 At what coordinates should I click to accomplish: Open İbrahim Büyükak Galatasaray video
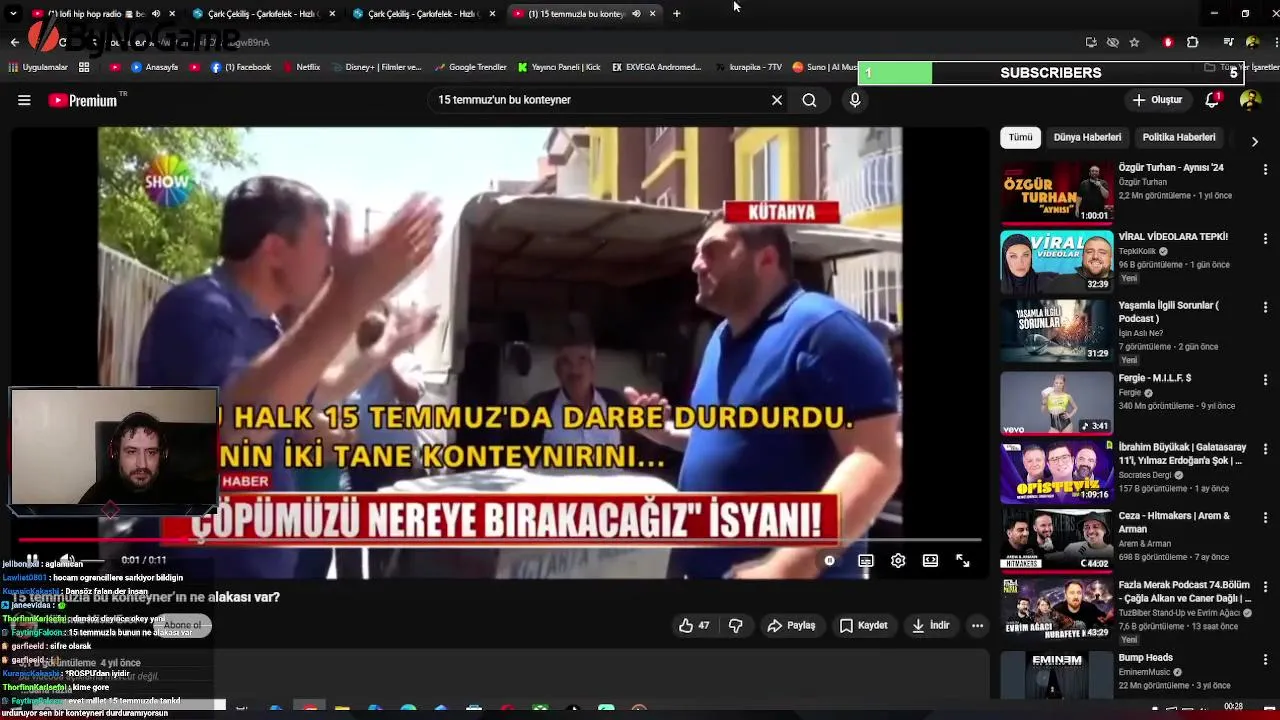click(1182, 454)
